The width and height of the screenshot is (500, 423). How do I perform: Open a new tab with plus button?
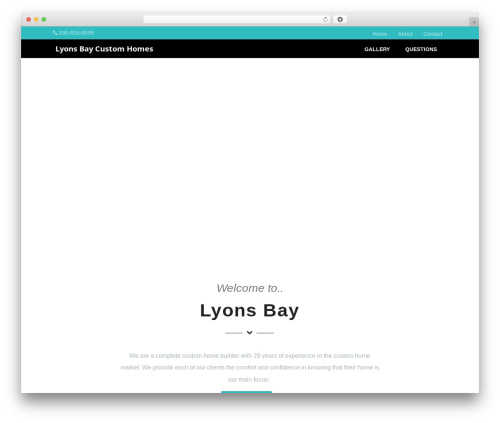[474, 22]
